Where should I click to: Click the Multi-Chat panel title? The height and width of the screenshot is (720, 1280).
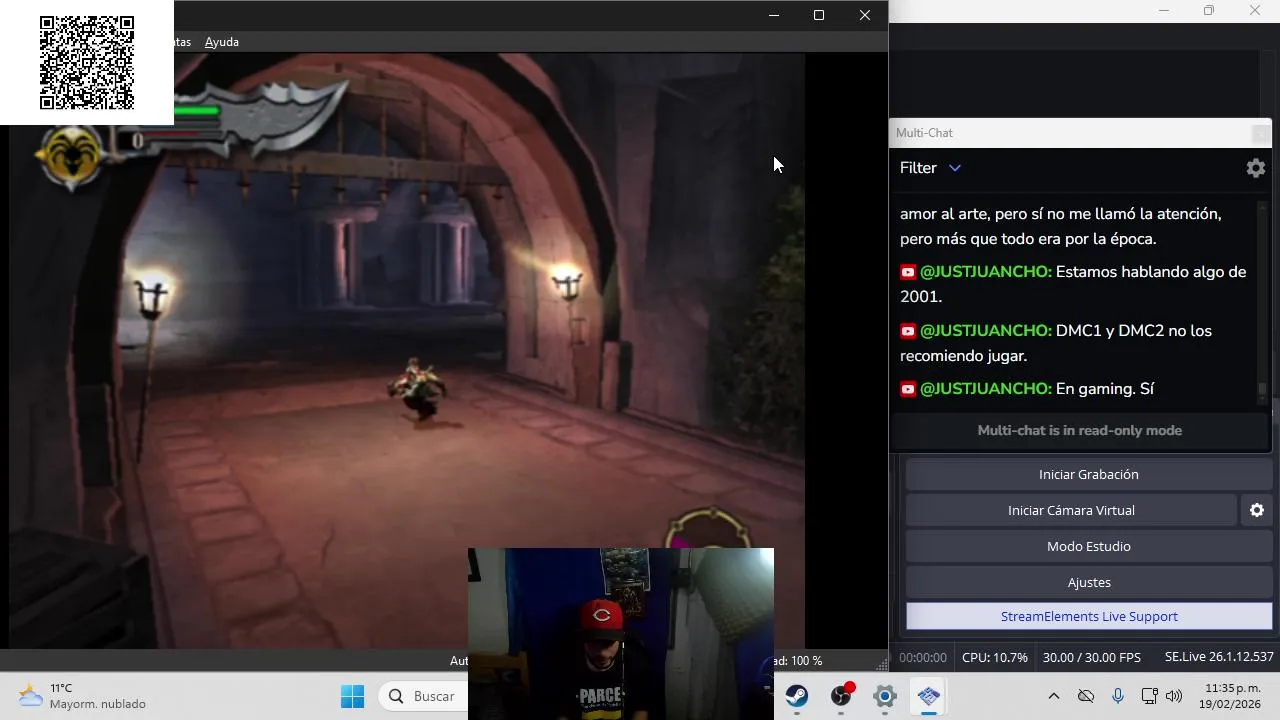(924, 133)
